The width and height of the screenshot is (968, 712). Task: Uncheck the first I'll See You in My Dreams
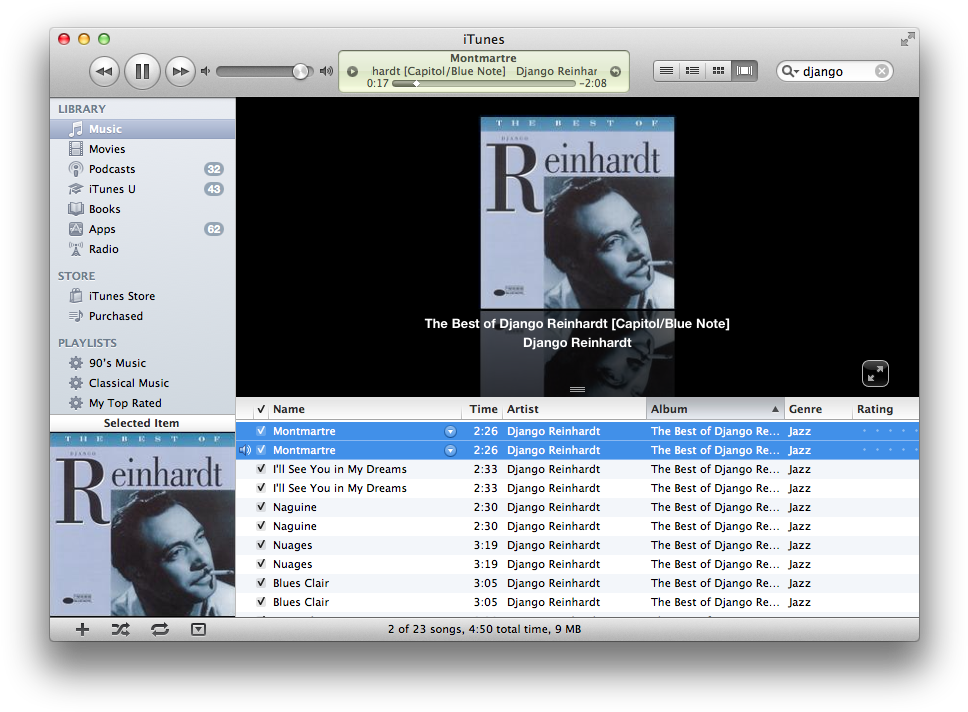[x=261, y=469]
